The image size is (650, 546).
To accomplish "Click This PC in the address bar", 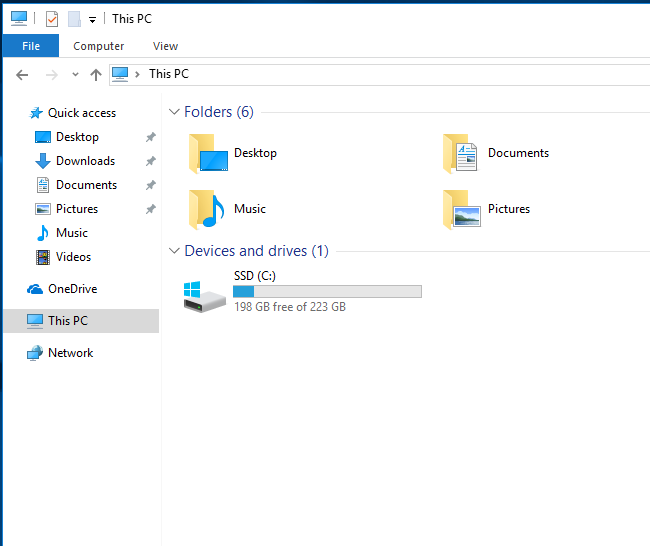I will pyautogui.click(x=169, y=74).
